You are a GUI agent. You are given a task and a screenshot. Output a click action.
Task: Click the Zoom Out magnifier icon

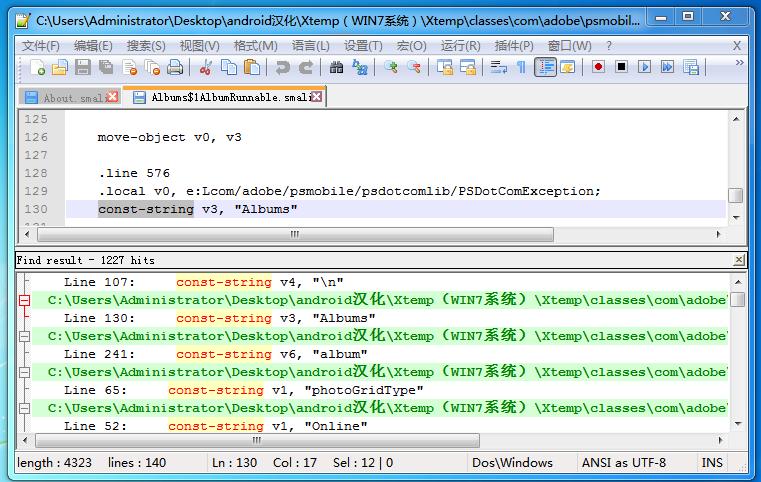pyautogui.click(x=414, y=67)
